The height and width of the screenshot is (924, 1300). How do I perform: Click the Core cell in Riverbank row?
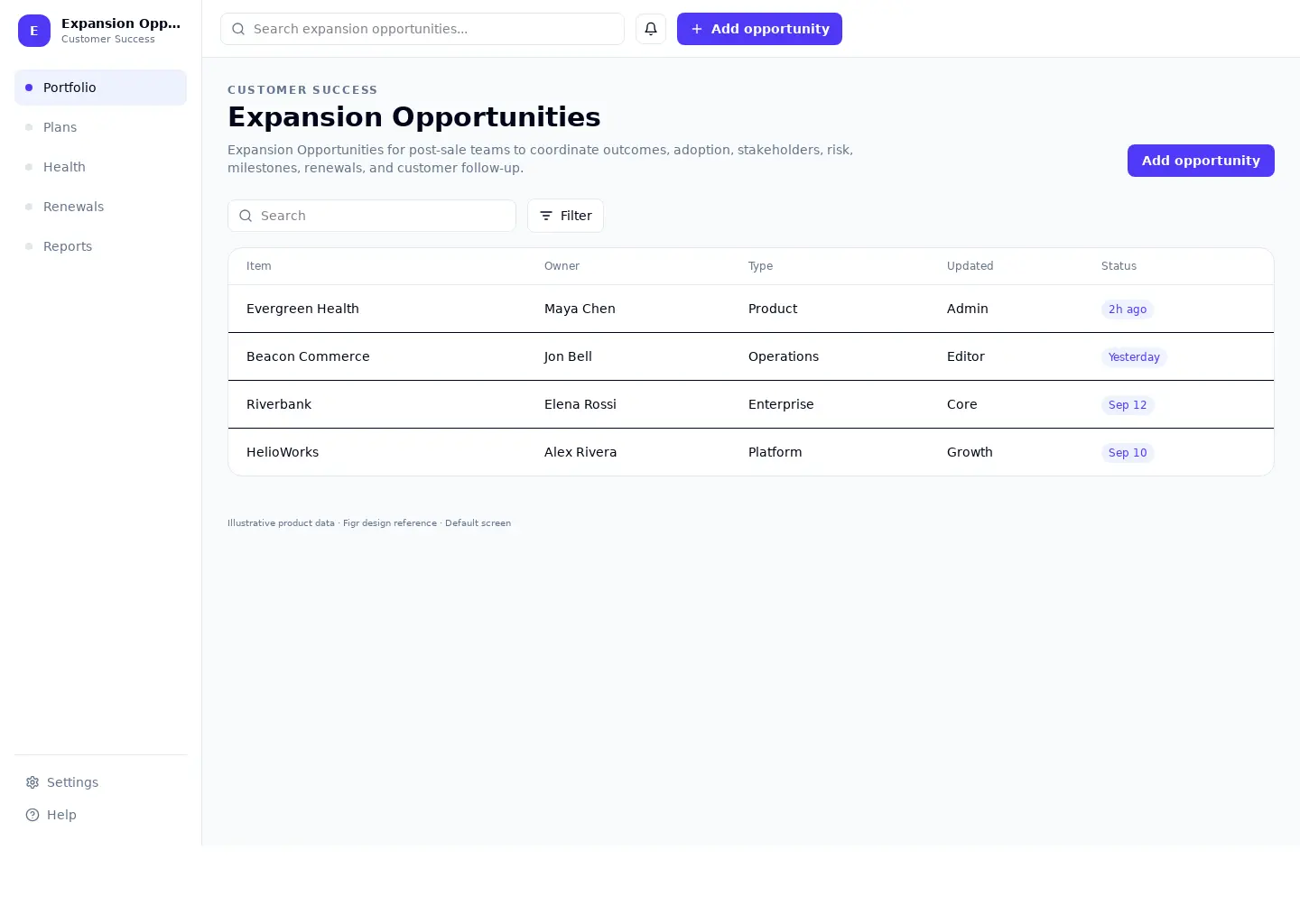[962, 404]
